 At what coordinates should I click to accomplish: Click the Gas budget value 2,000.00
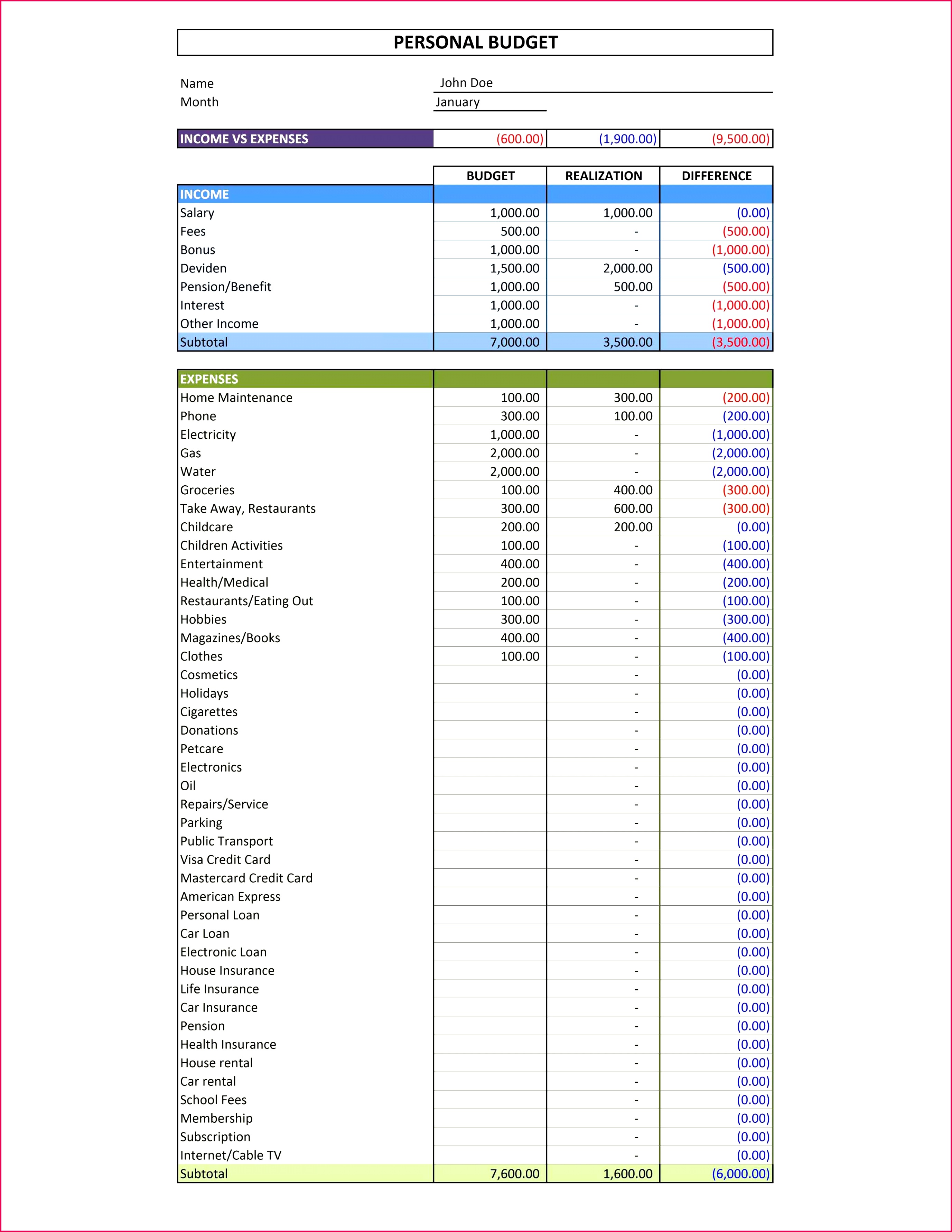pyautogui.click(x=512, y=452)
